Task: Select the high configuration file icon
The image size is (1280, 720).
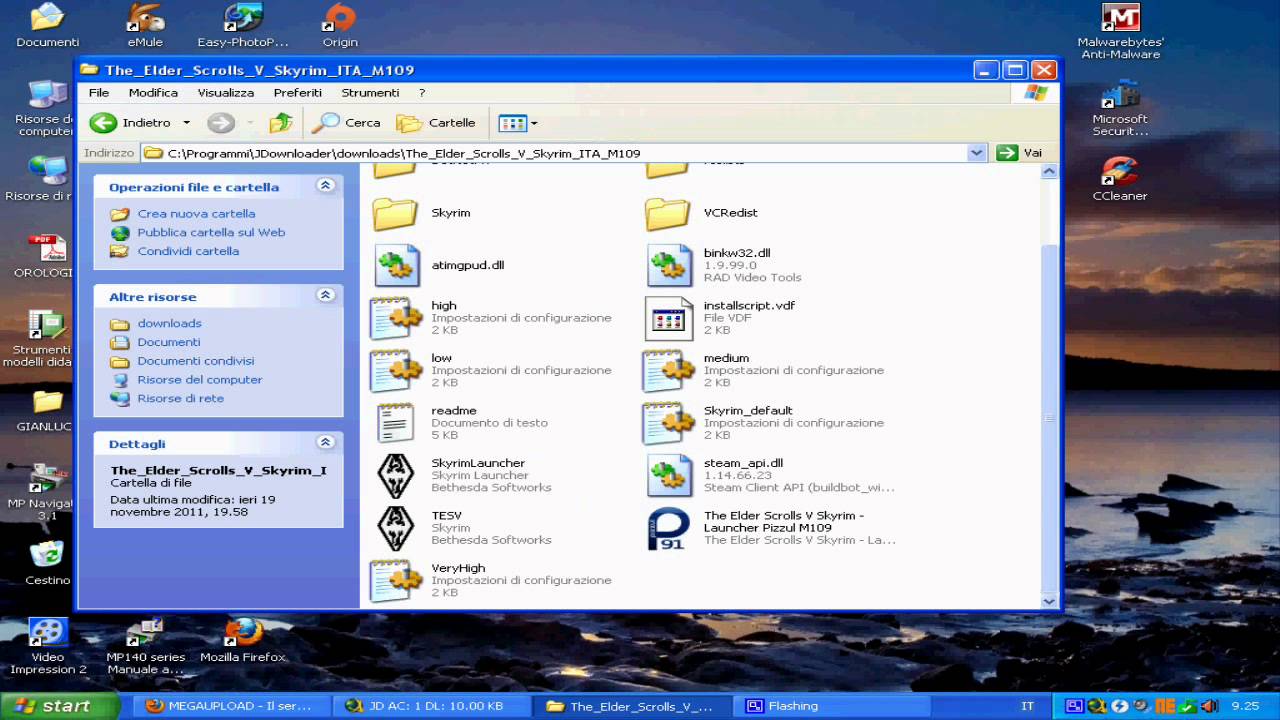Action: 395,318
